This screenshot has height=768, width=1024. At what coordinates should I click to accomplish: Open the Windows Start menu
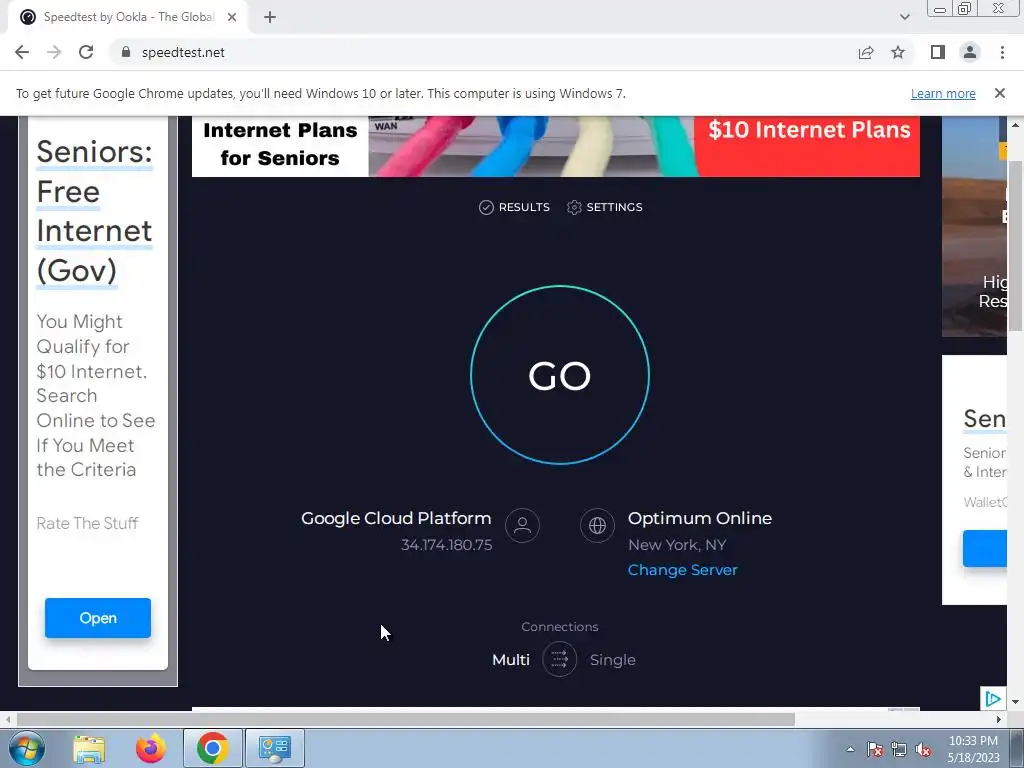(x=26, y=748)
